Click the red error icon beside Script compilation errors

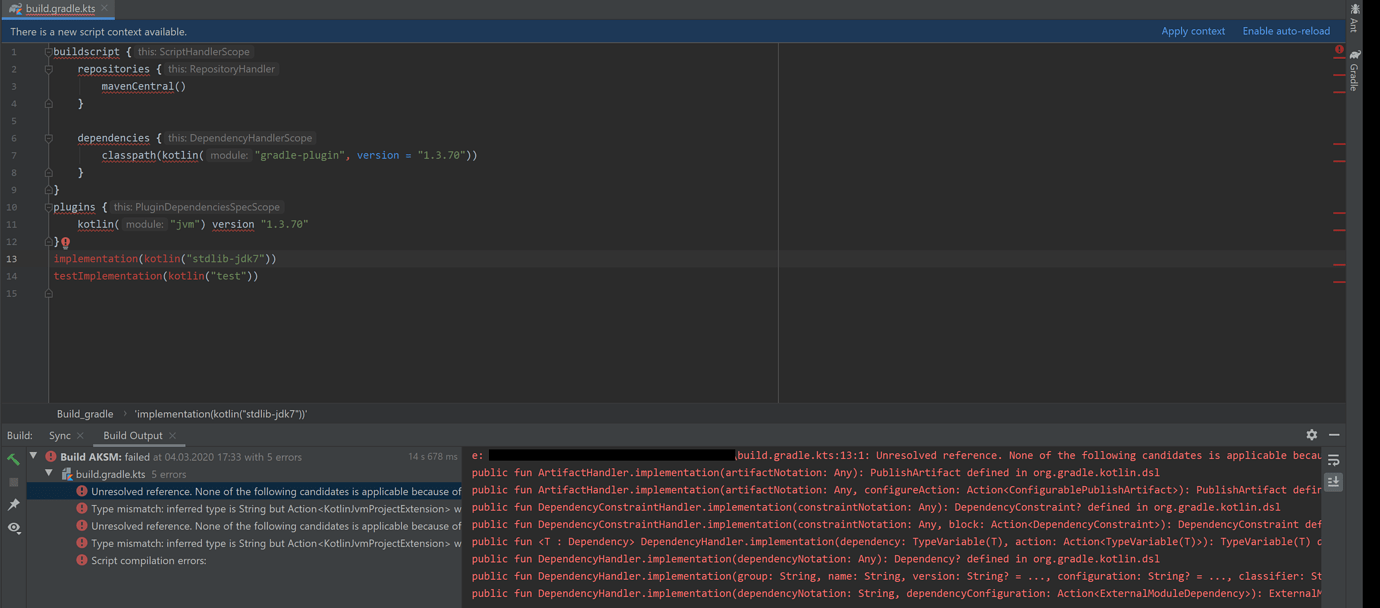[81, 559]
